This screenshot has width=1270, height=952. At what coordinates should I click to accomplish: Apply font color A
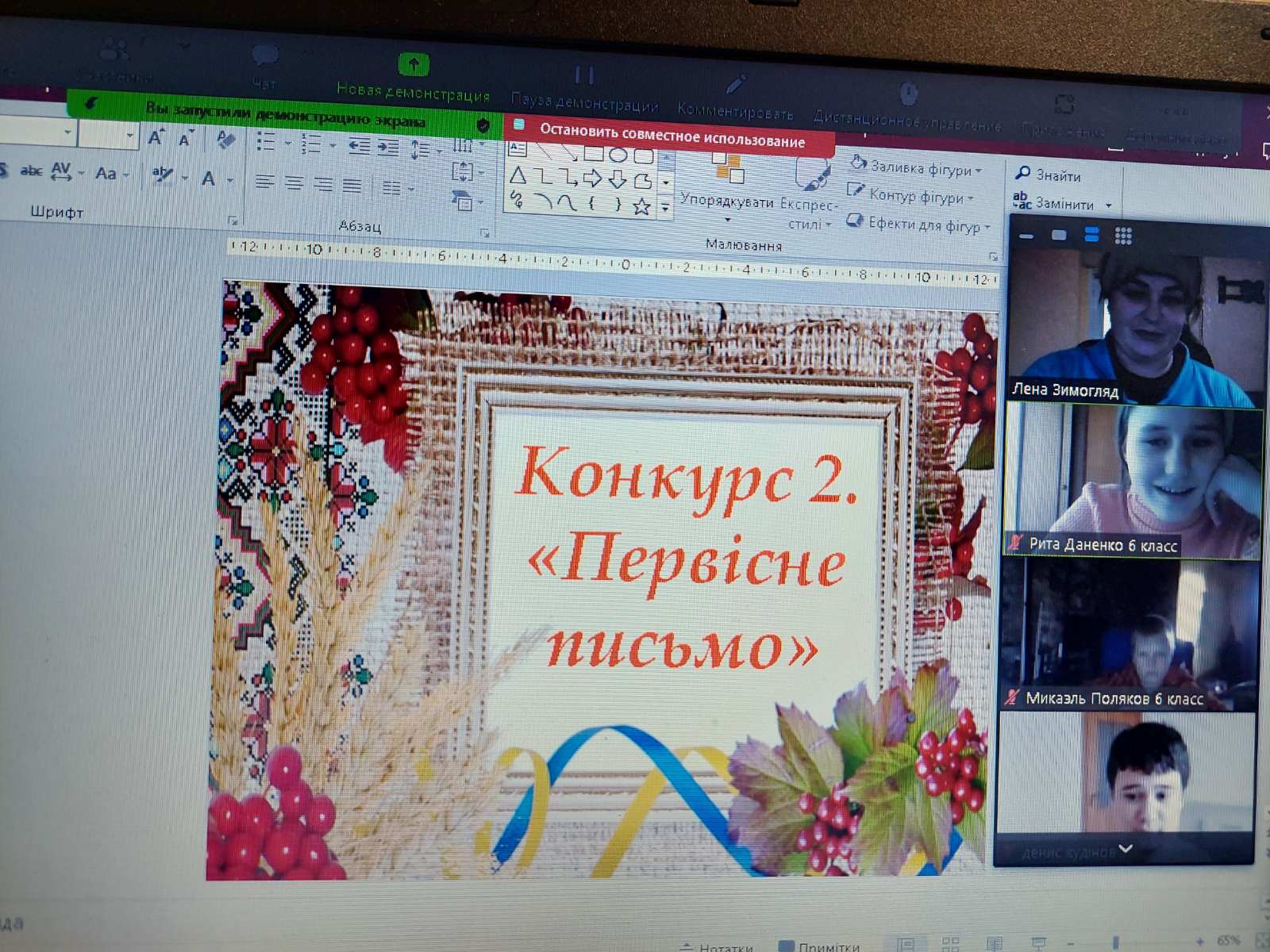tap(208, 178)
